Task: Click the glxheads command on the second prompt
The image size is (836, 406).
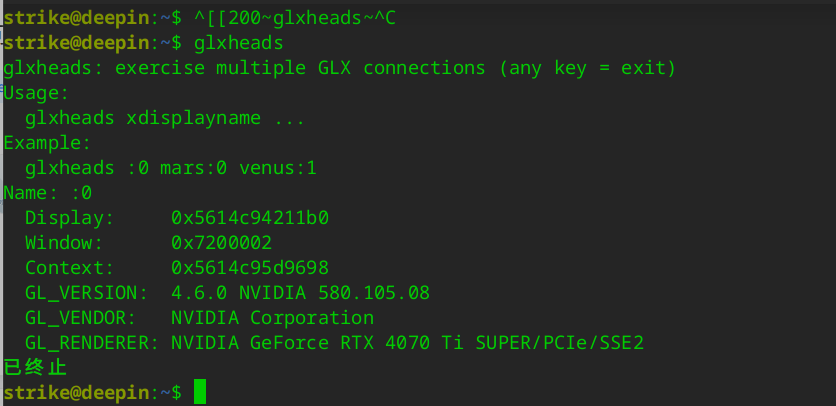Action: tap(238, 43)
